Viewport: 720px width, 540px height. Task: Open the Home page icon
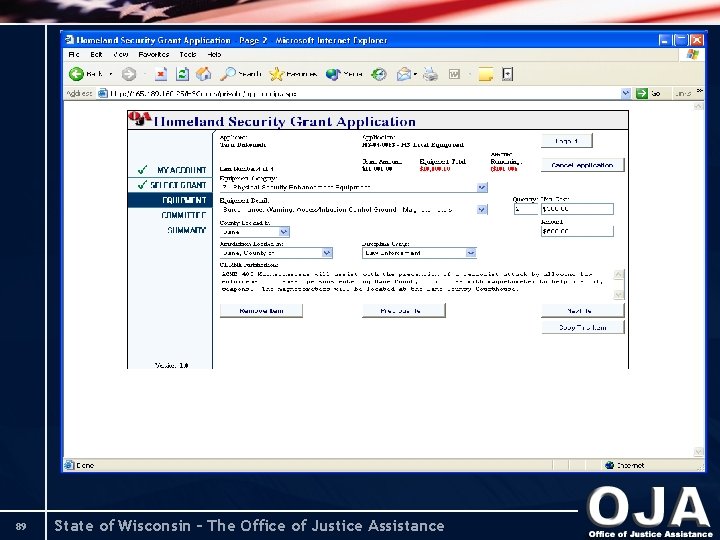pyautogui.click(x=203, y=73)
